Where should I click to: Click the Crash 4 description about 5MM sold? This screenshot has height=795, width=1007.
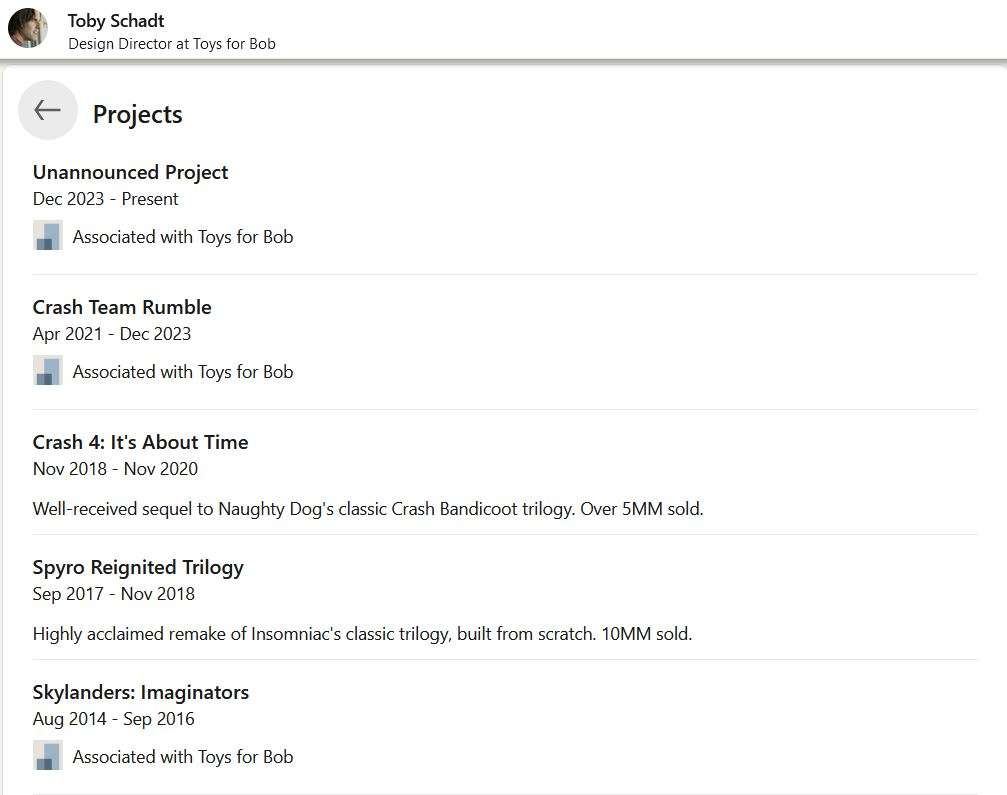(x=368, y=509)
